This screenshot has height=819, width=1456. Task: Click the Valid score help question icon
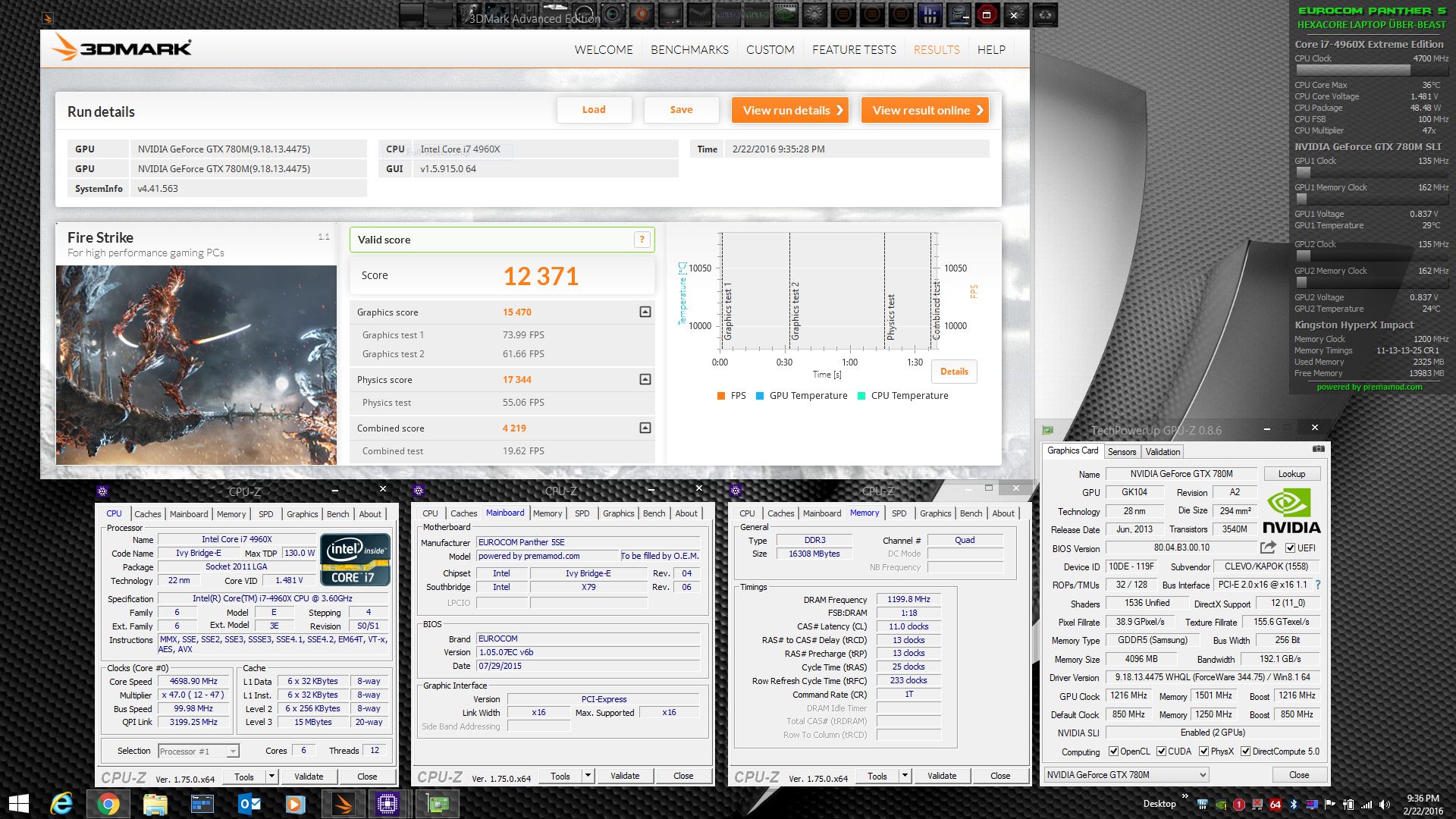coord(642,240)
